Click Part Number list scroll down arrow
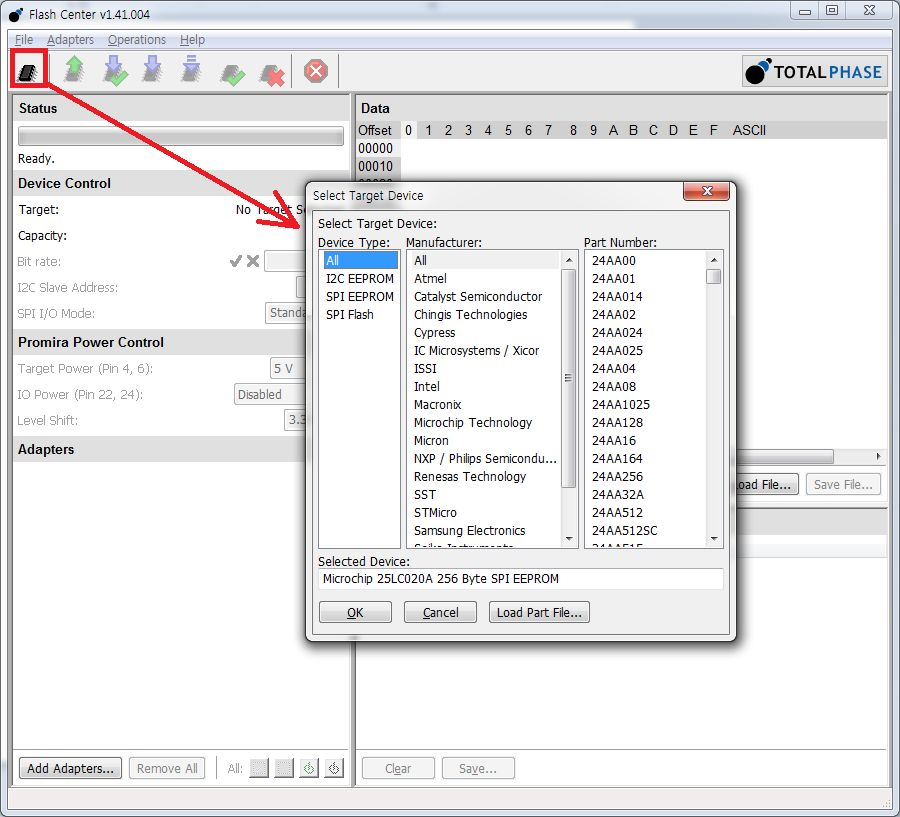The image size is (900, 817). pyautogui.click(x=714, y=539)
